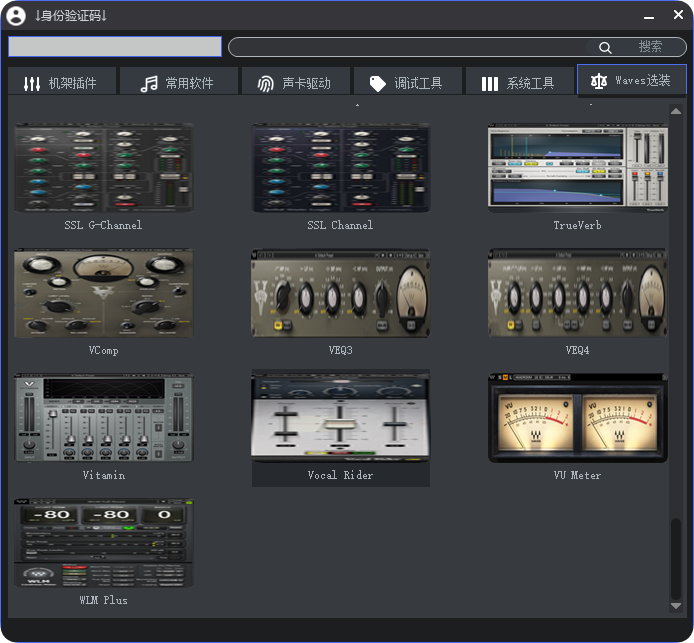This screenshot has width=694, height=643.
Task: Click the VEQ4 label
Action: 578,350
